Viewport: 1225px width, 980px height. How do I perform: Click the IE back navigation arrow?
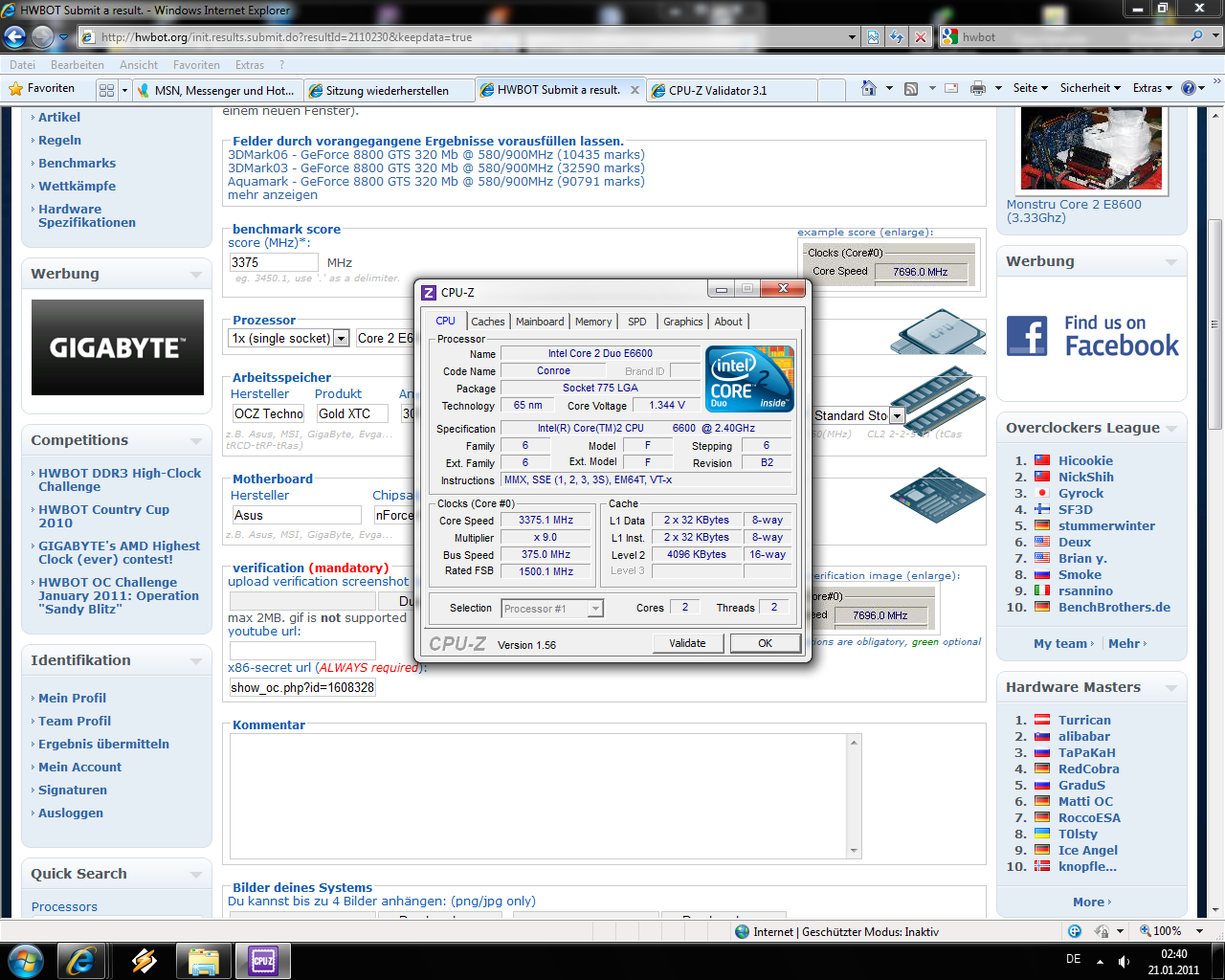click(14, 37)
